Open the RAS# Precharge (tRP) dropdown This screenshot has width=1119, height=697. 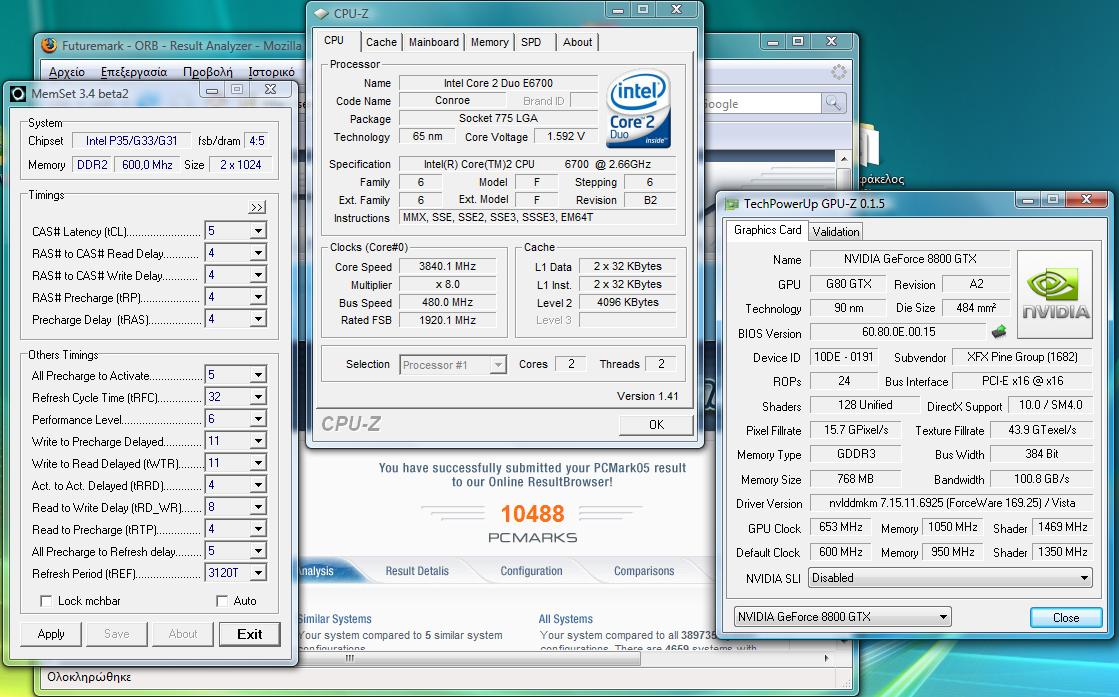(x=258, y=297)
